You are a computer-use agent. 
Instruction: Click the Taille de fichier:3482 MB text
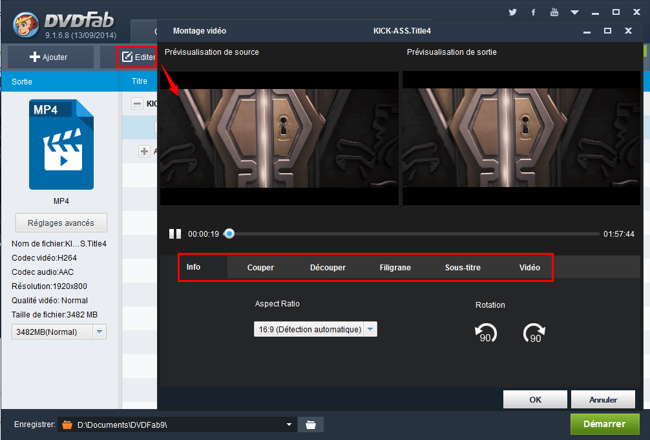tap(54, 315)
